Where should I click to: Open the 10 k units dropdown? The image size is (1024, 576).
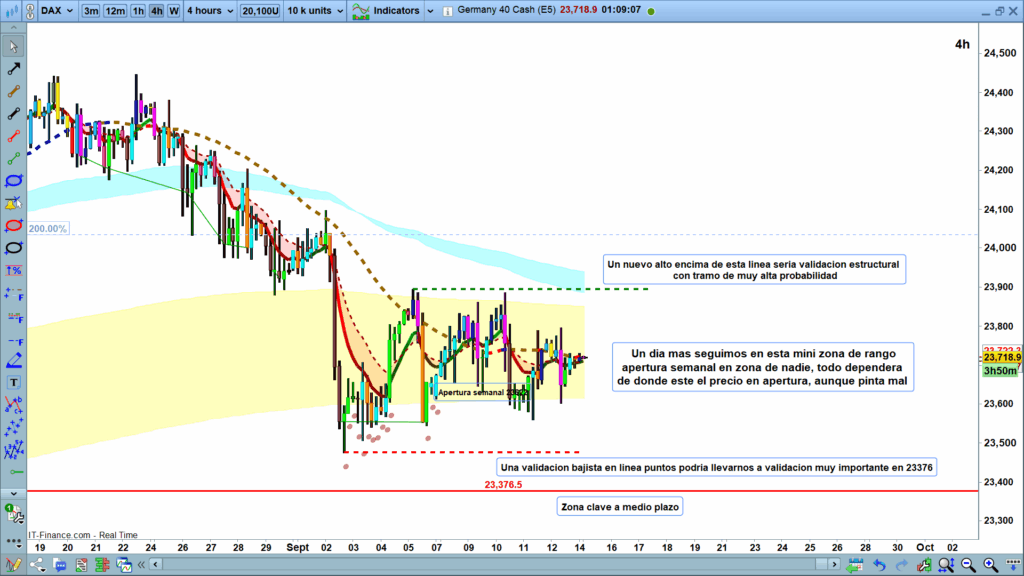point(315,11)
